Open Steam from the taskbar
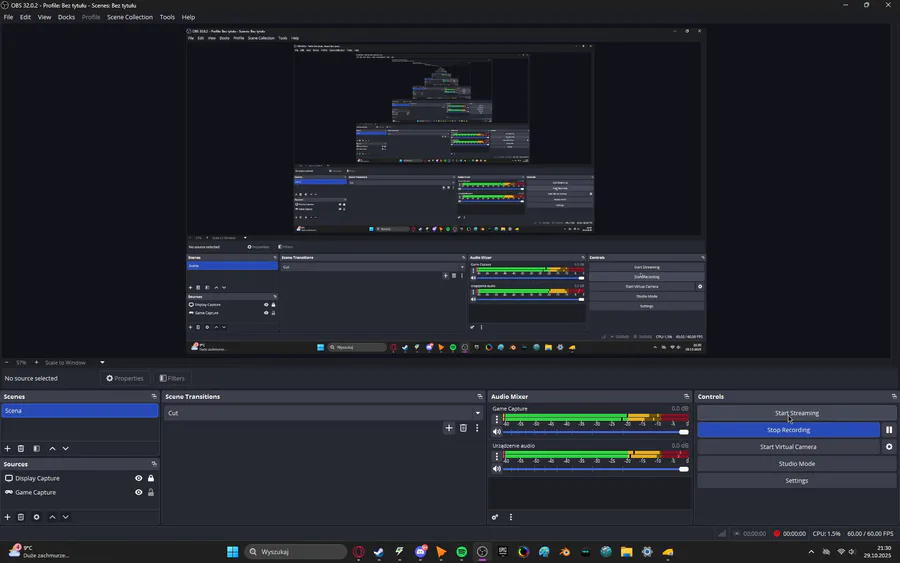The width and height of the screenshot is (900, 563). click(x=379, y=552)
